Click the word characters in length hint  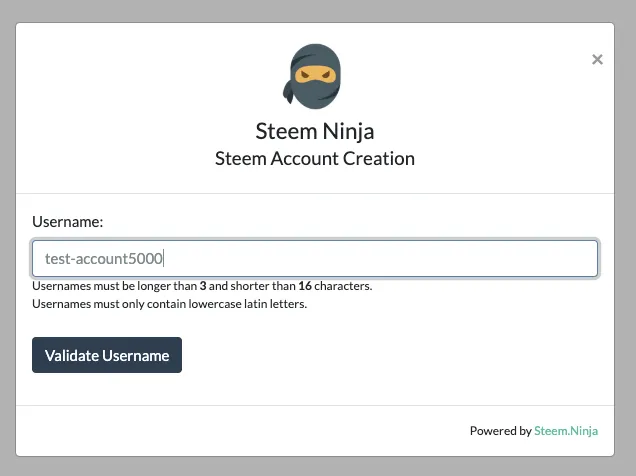343,286
